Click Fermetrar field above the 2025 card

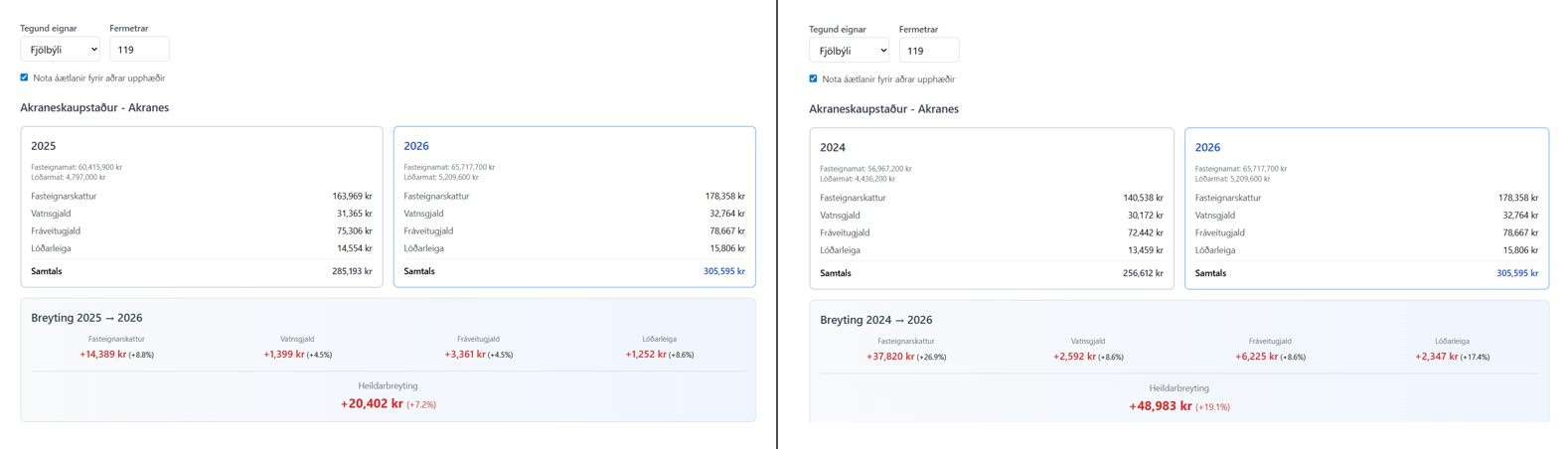pyautogui.click(x=139, y=49)
